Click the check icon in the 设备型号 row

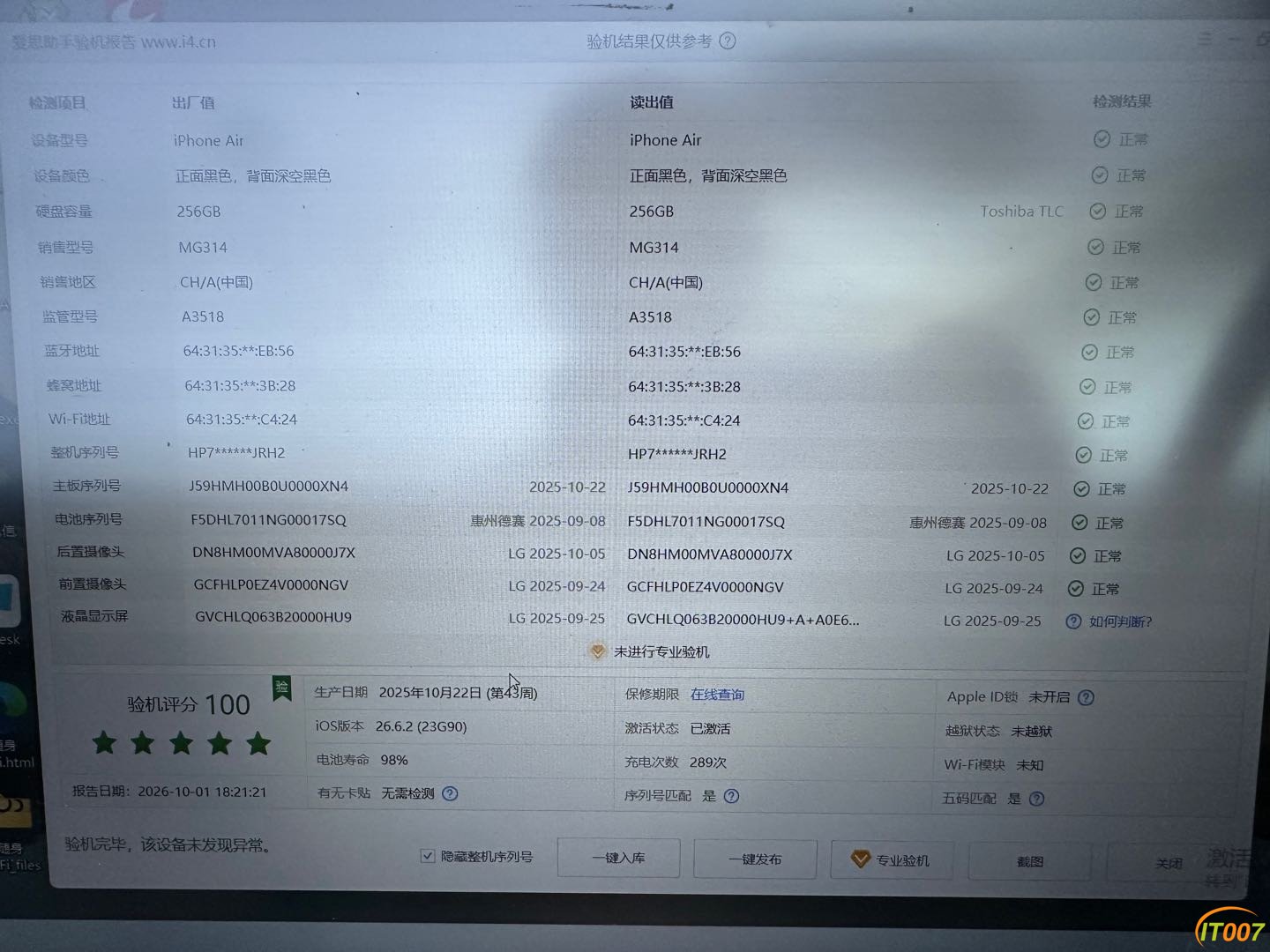click(1102, 139)
